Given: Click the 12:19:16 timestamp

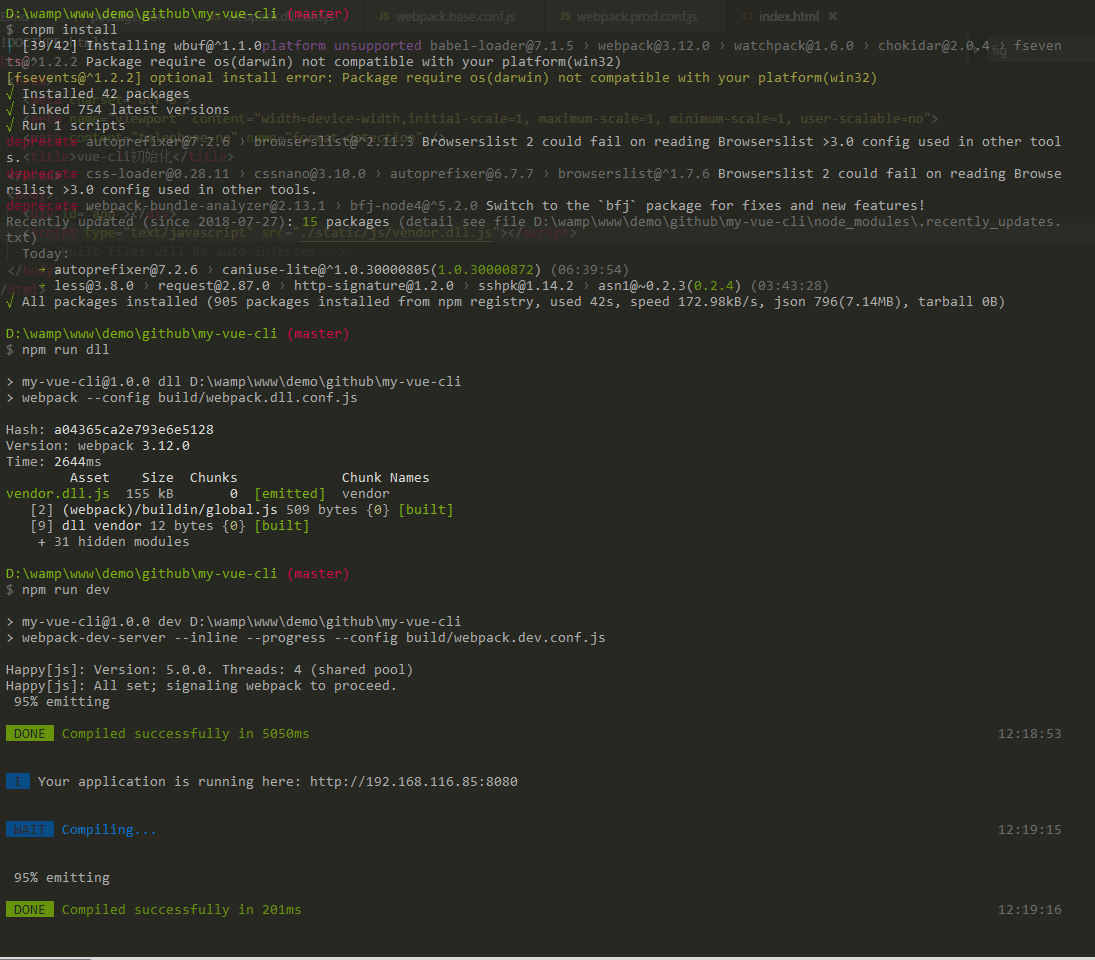Looking at the screenshot, I should 1029,909.
